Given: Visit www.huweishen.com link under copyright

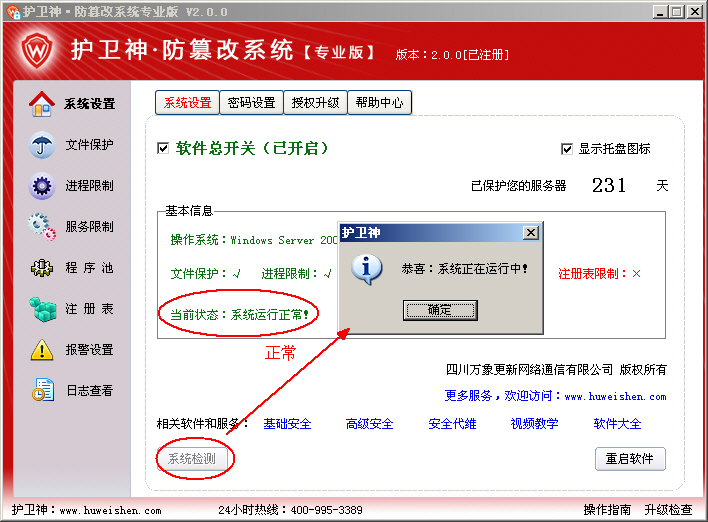Looking at the screenshot, I should [615, 396].
